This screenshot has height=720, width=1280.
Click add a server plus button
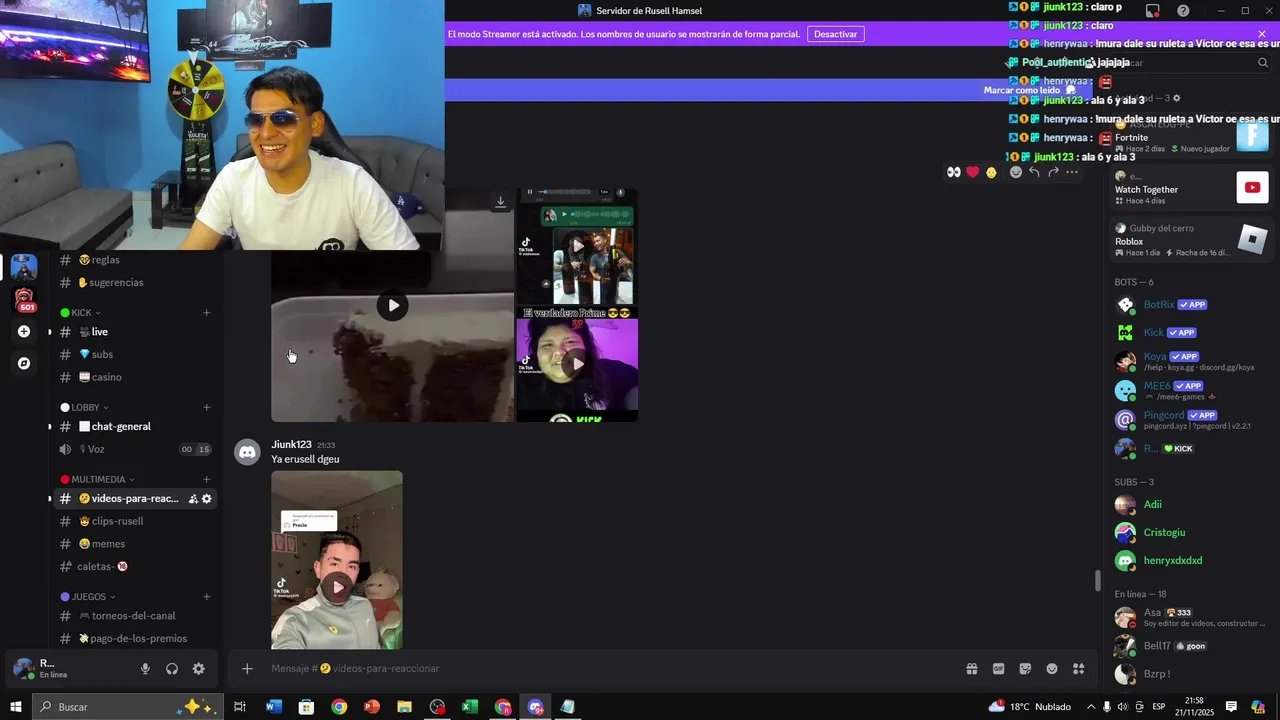[x=24, y=331]
